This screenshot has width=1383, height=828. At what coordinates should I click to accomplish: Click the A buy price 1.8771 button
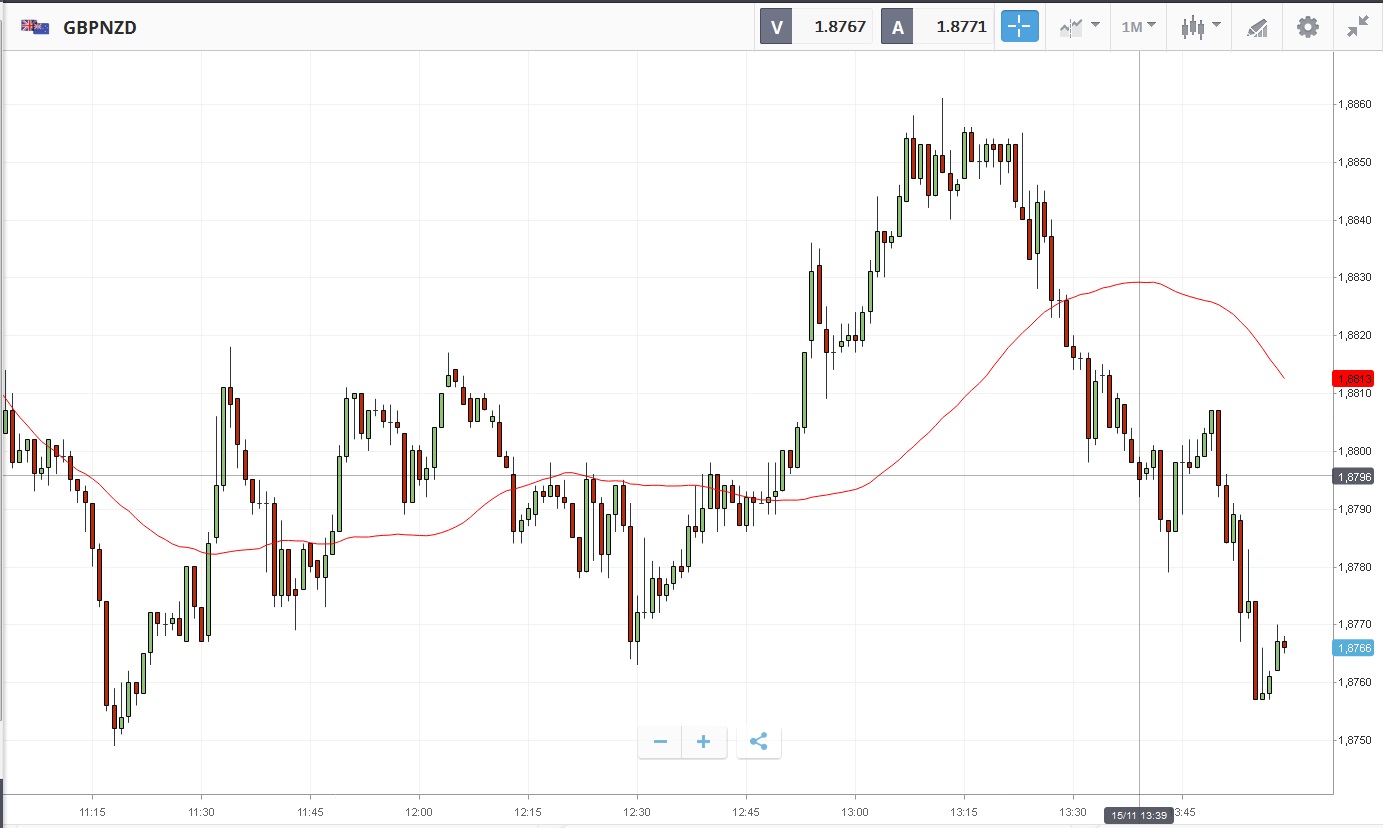coord(937,27)
